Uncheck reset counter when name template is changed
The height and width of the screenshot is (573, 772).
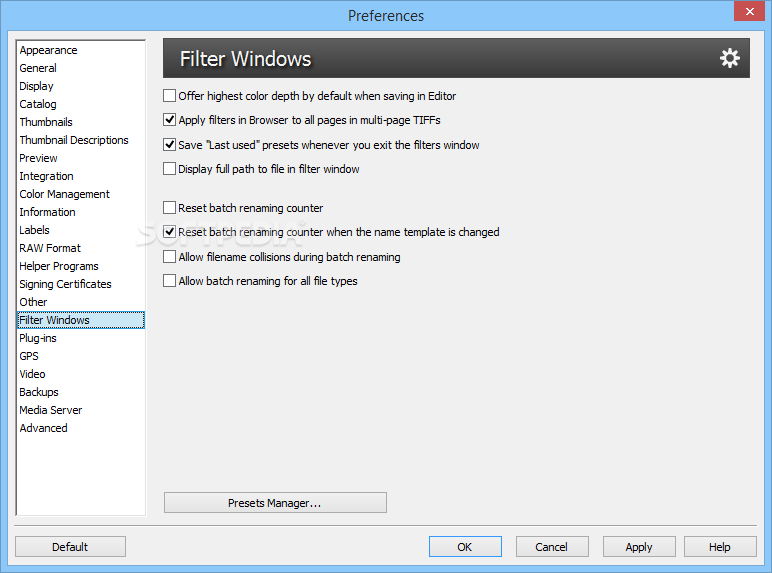[x=169, y=232]
